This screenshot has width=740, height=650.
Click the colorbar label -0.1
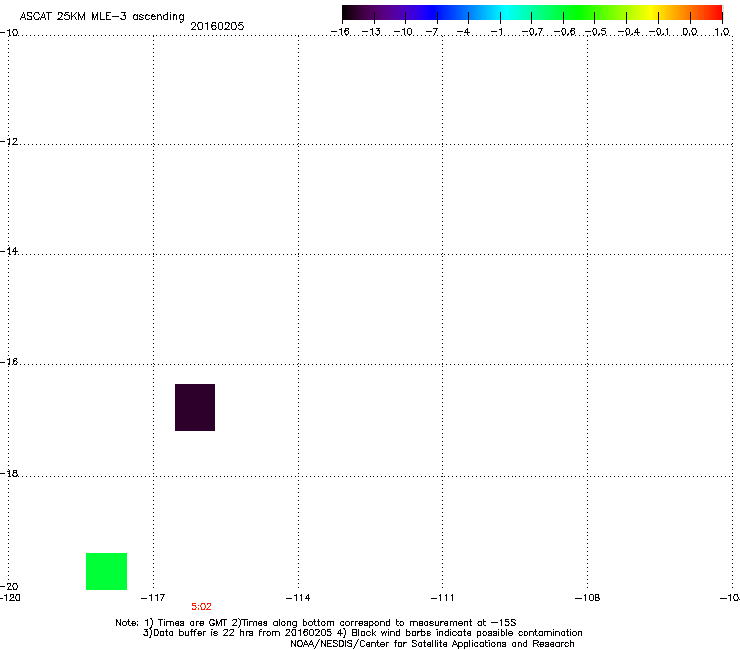(659, 32)
